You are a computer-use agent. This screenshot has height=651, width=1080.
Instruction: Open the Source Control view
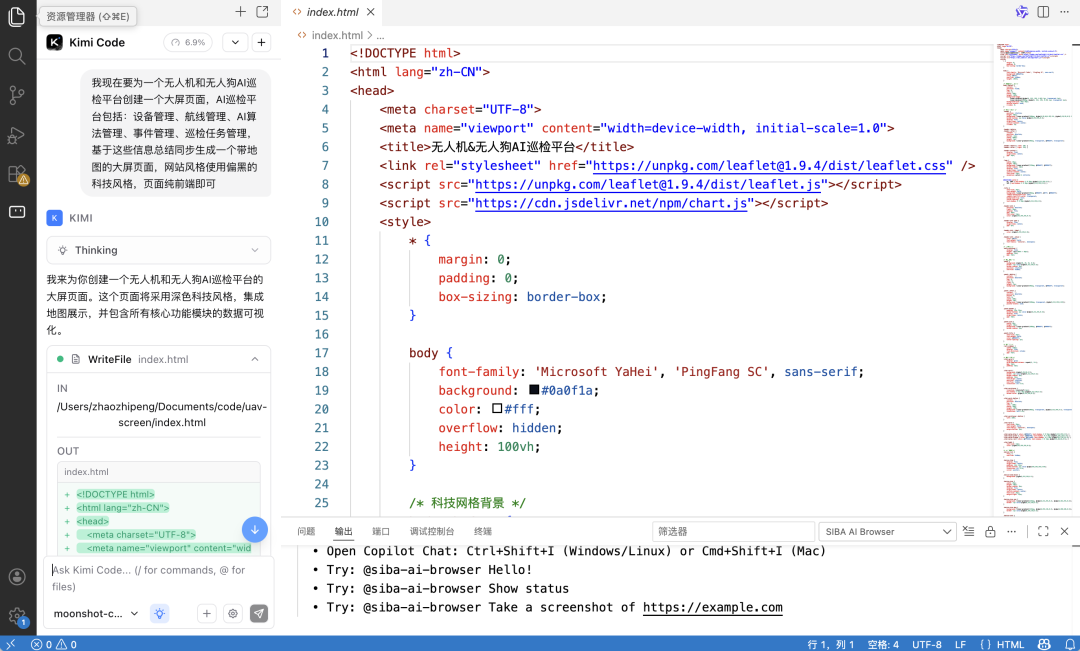[16, 94]
